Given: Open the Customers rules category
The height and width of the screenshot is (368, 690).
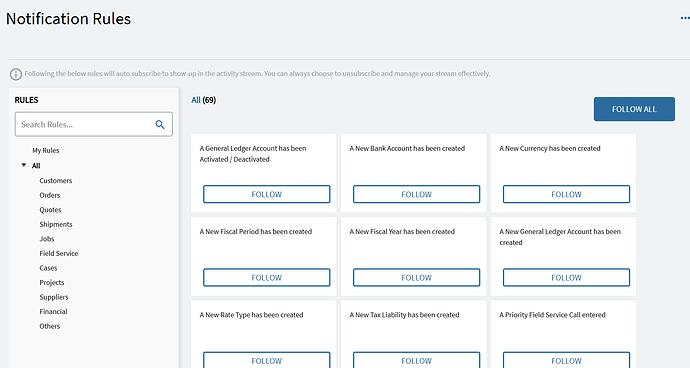Looking at the screenshot, I should 55,180.
